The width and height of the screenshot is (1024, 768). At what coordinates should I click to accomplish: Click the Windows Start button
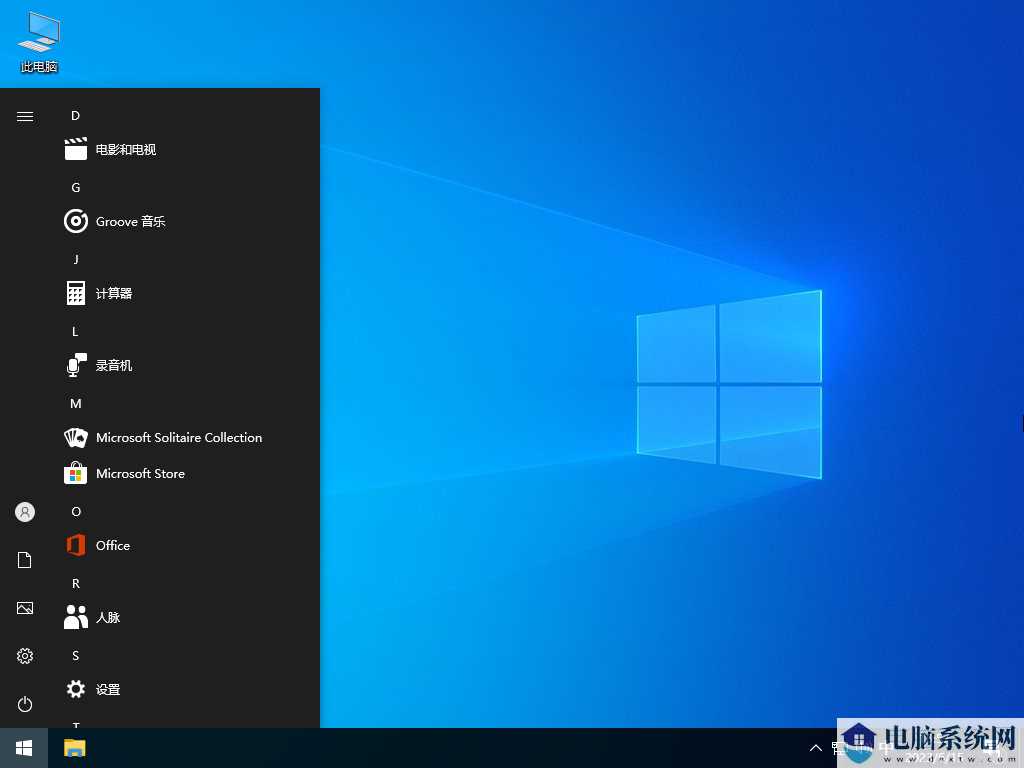pos(24,748)
